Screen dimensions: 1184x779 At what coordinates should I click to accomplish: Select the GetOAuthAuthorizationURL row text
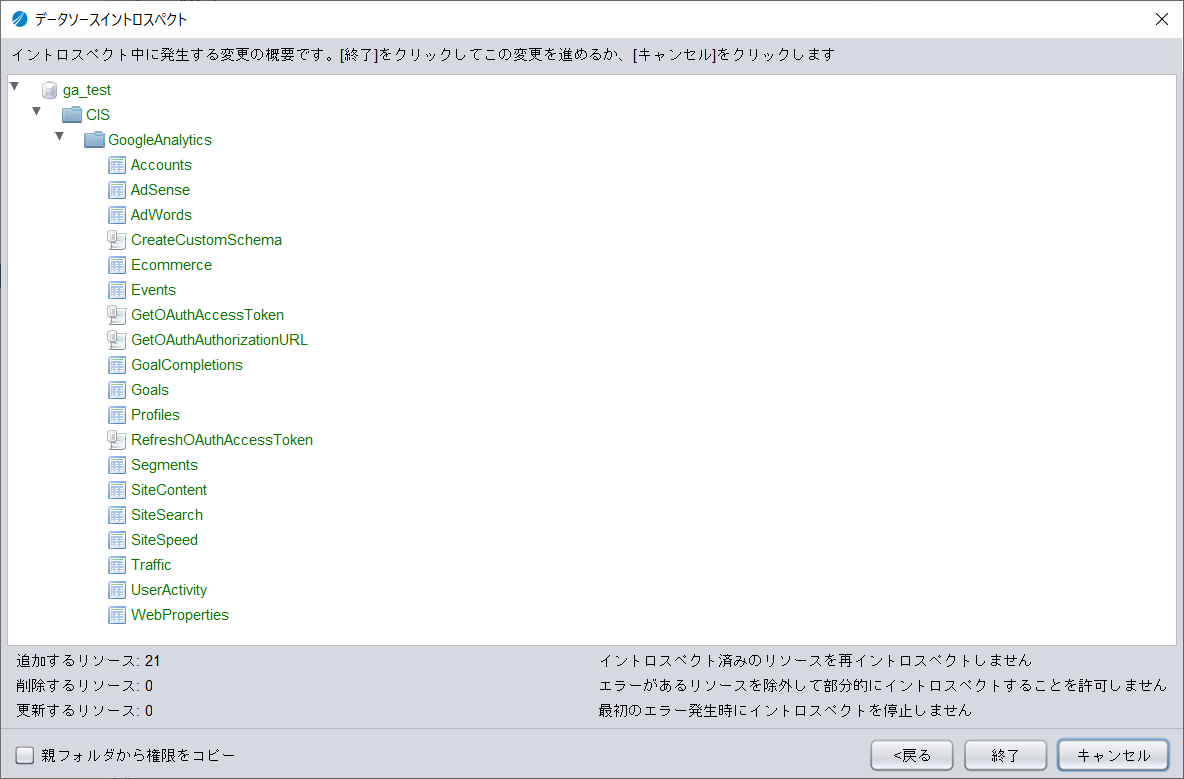pos(220,340)
